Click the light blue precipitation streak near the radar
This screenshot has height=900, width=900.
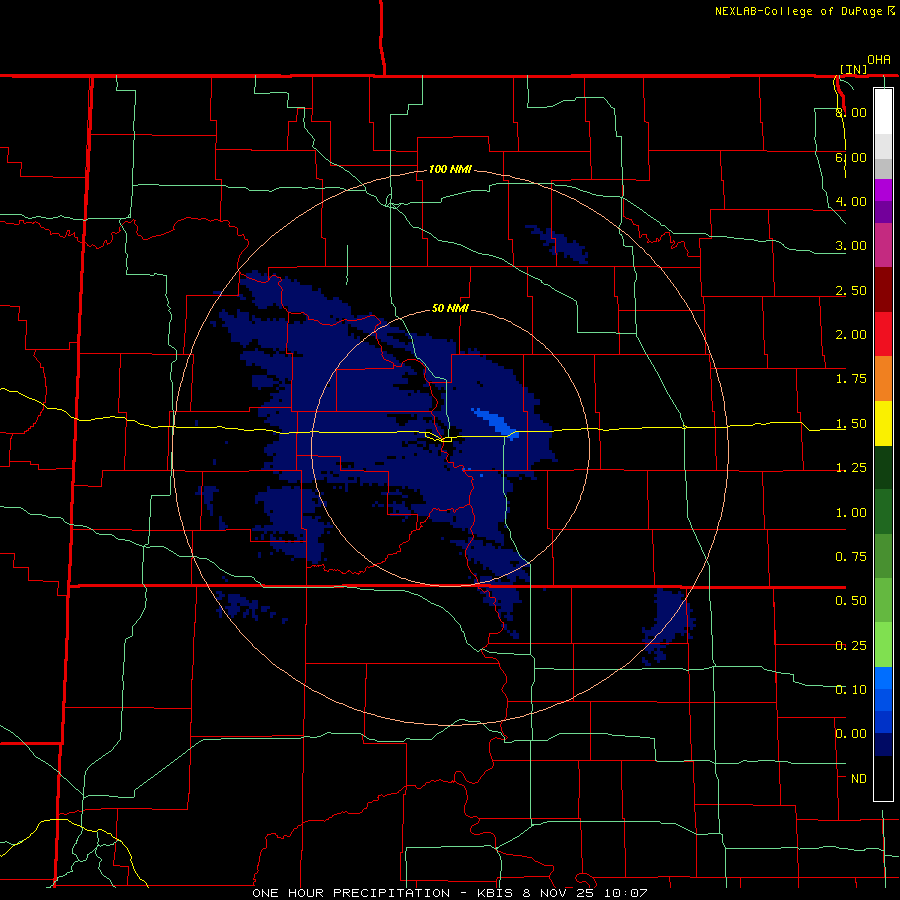pyautogui.click(x=495, y=422)
